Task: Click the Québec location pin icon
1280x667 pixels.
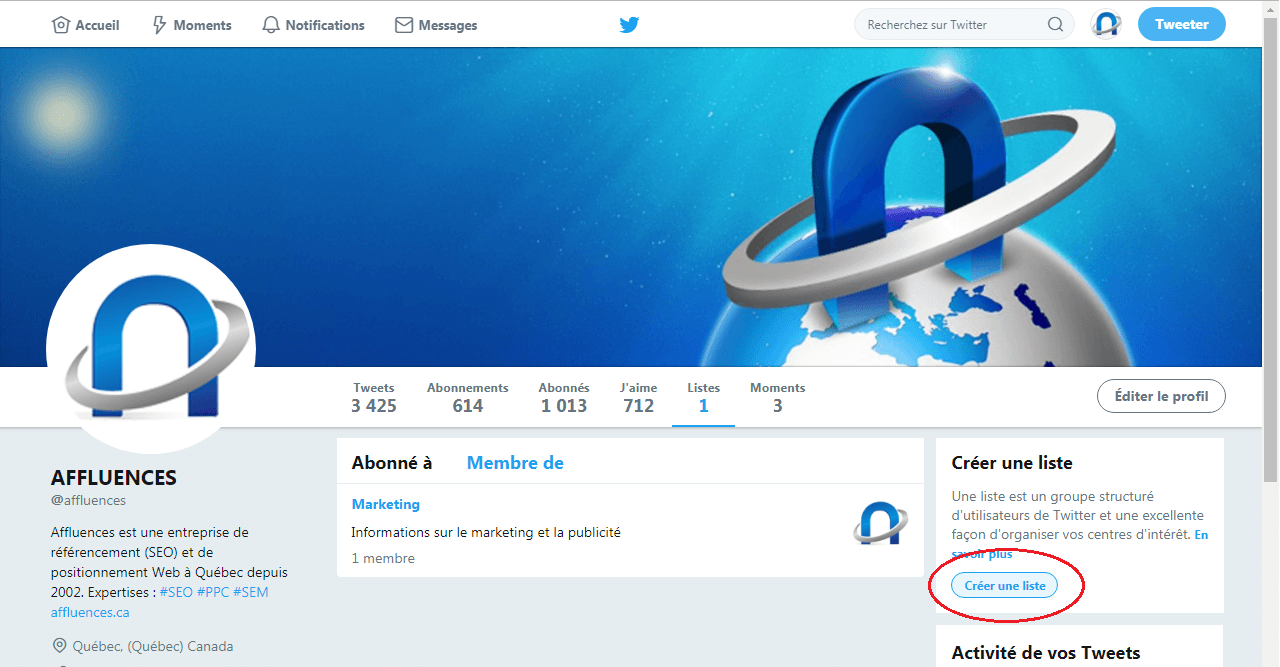Action: [x=60, y=646]
